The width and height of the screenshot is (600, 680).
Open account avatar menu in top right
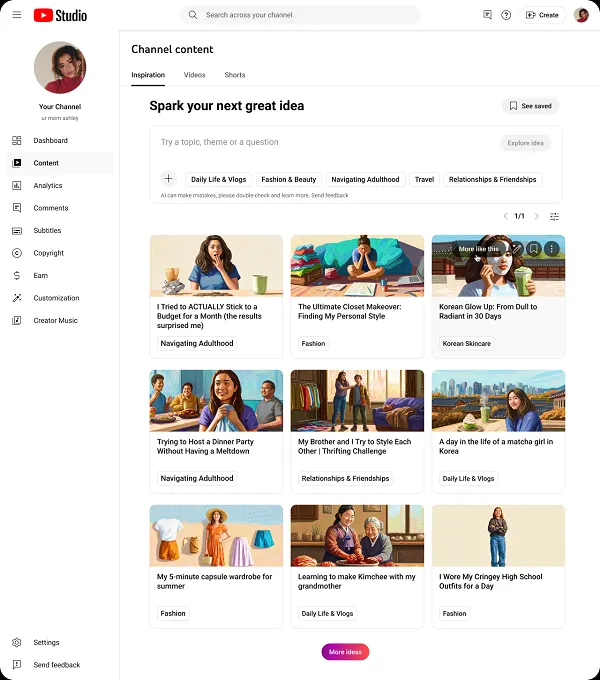click(581, 15)
